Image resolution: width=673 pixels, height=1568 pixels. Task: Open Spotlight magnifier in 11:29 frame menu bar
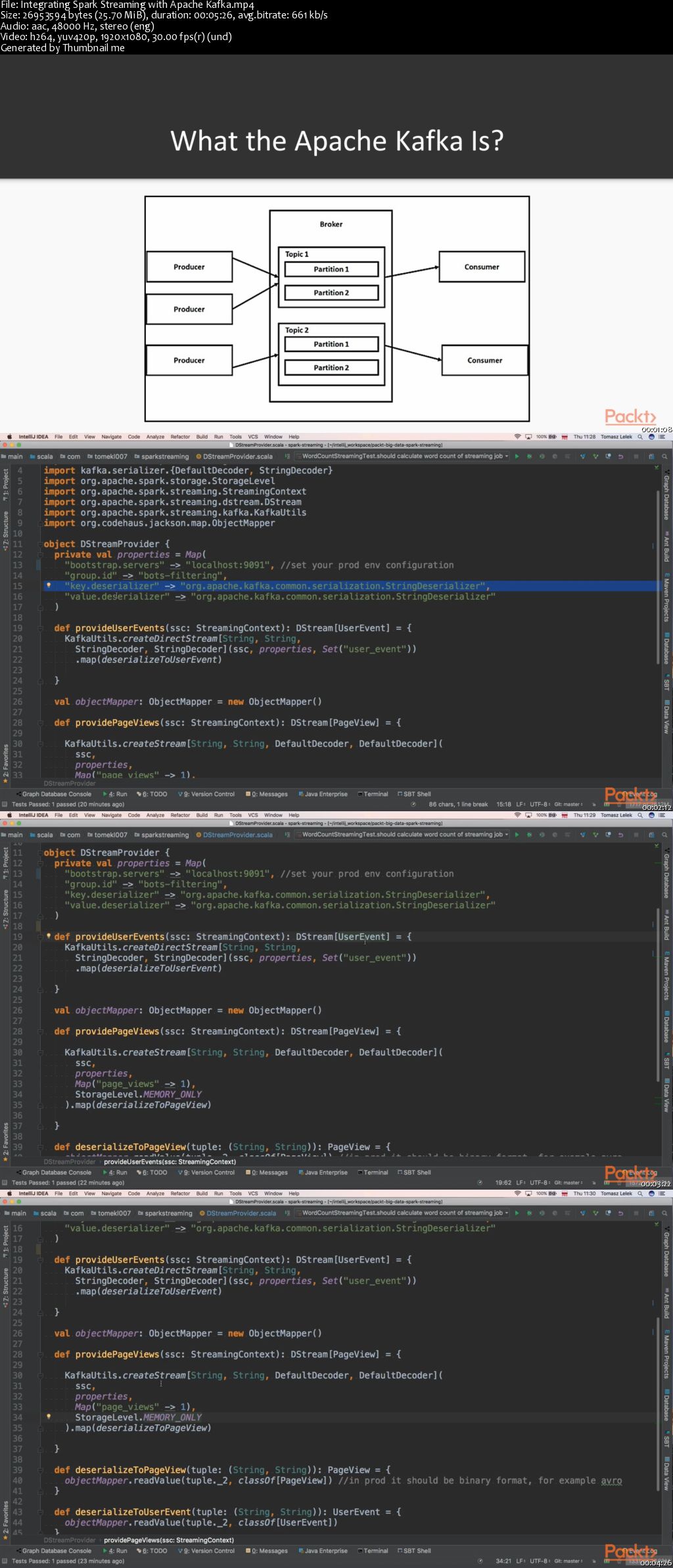[640, 815]
